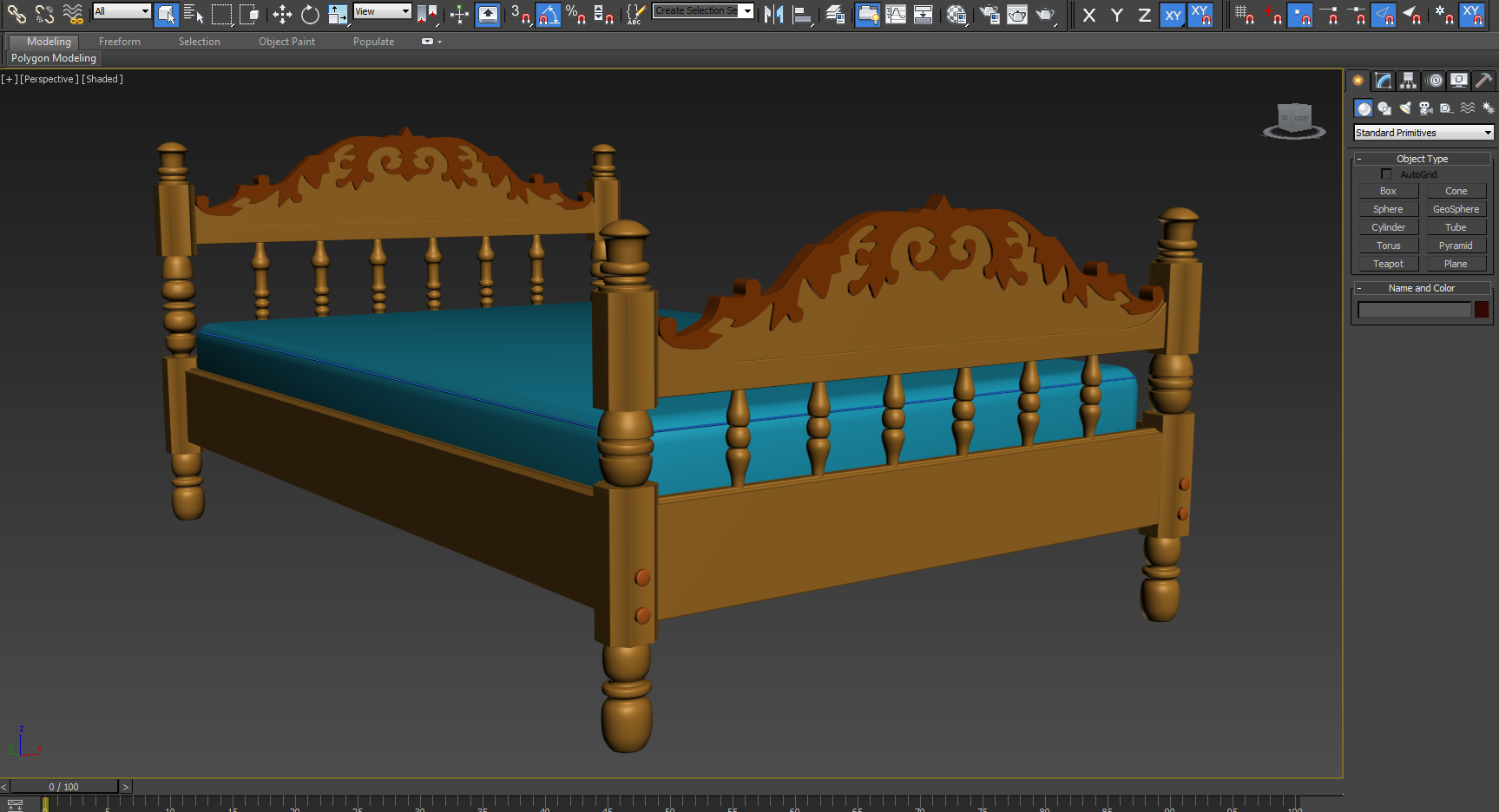
Task: Click the Sphere primitive button
Action: tap(1388, 209)
